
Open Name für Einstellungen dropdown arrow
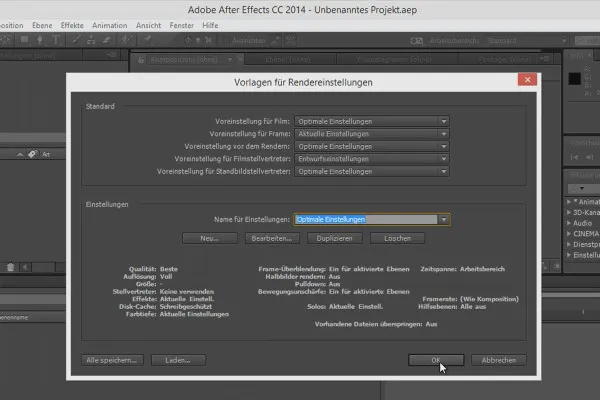pyautogui.click(x=443, y=220)
